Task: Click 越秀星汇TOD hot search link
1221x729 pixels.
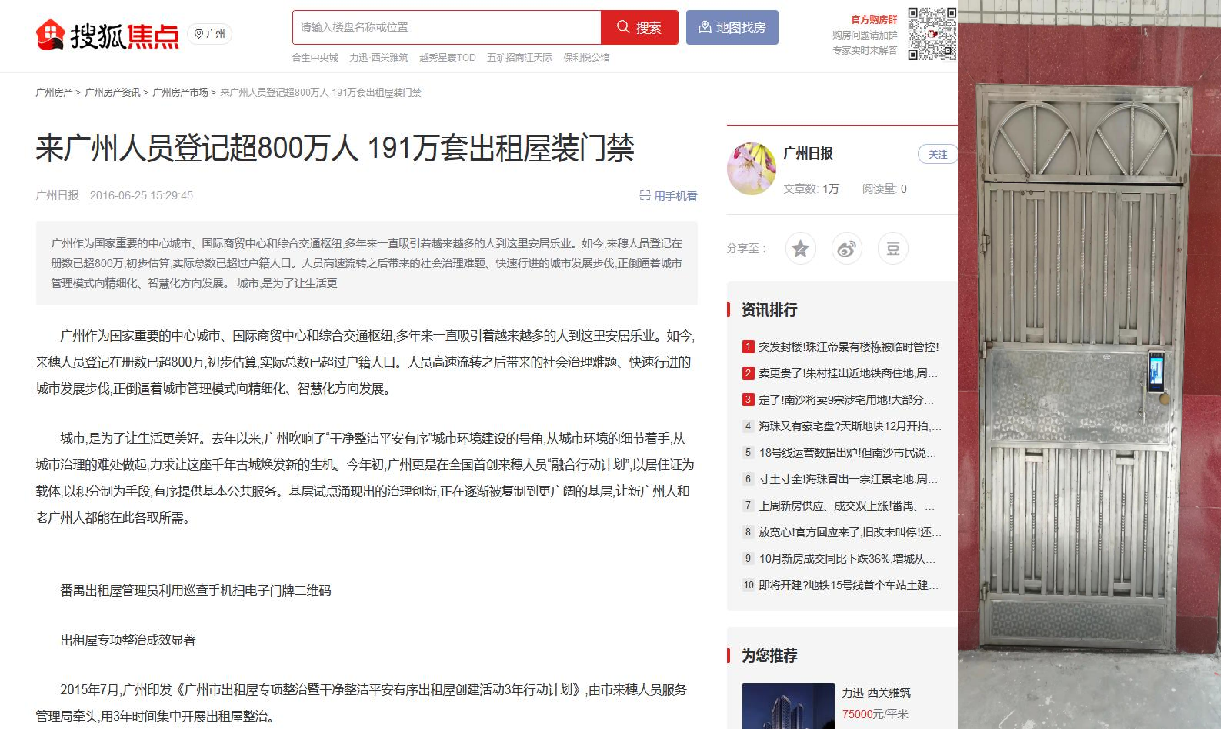Action: coord(447,58)
